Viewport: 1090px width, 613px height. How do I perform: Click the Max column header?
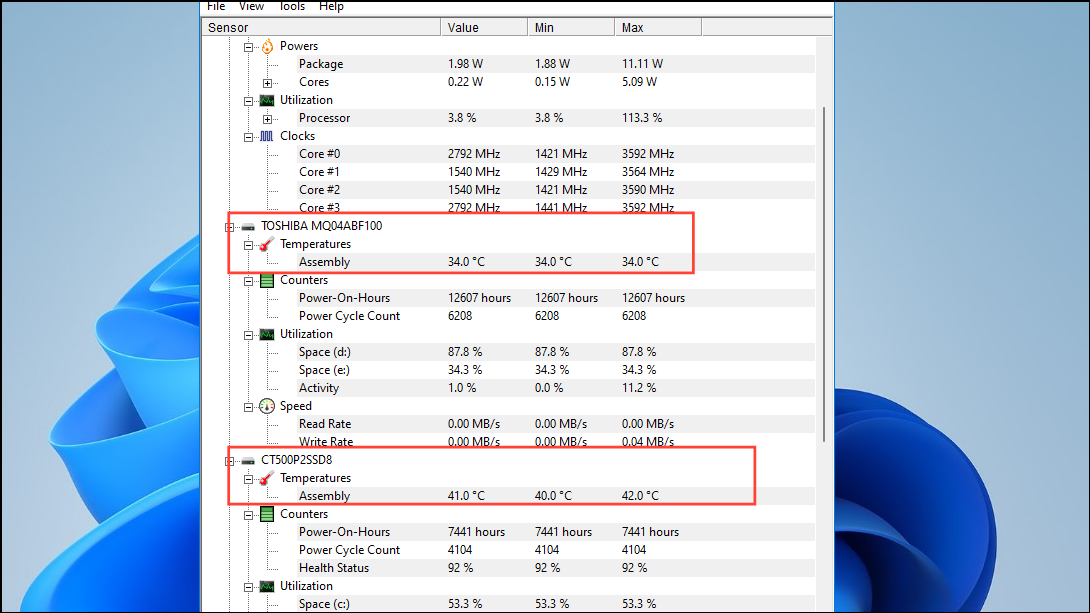pyautogui.click(x=656, y=27)
